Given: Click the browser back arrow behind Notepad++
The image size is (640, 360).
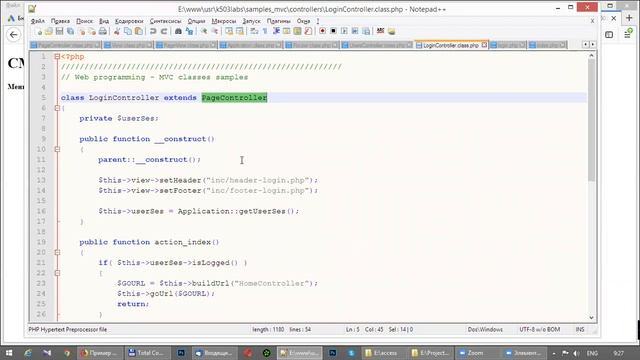Looking at the screenshot, I should click(13, 35).
